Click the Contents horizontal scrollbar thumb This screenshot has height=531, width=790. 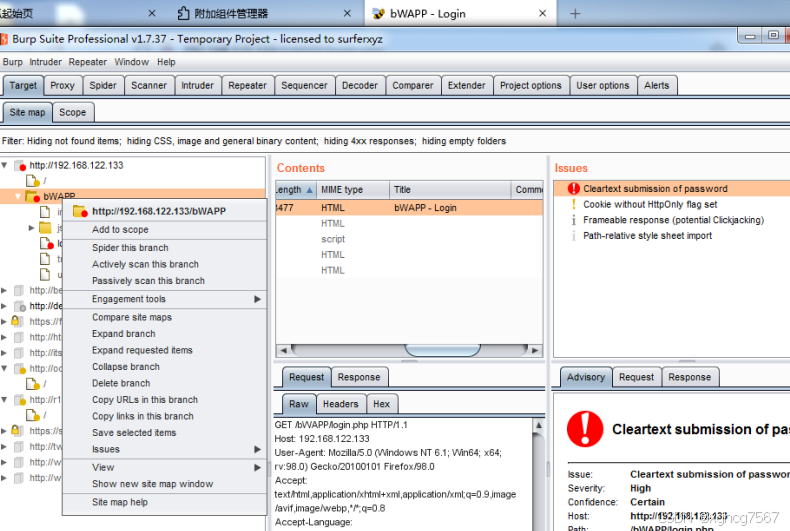tap(442, 350)
